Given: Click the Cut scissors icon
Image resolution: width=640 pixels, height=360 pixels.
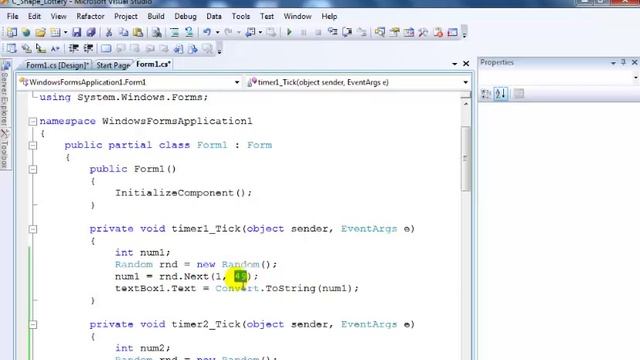Looking at the screenshot, I should [x=109, y=32].
